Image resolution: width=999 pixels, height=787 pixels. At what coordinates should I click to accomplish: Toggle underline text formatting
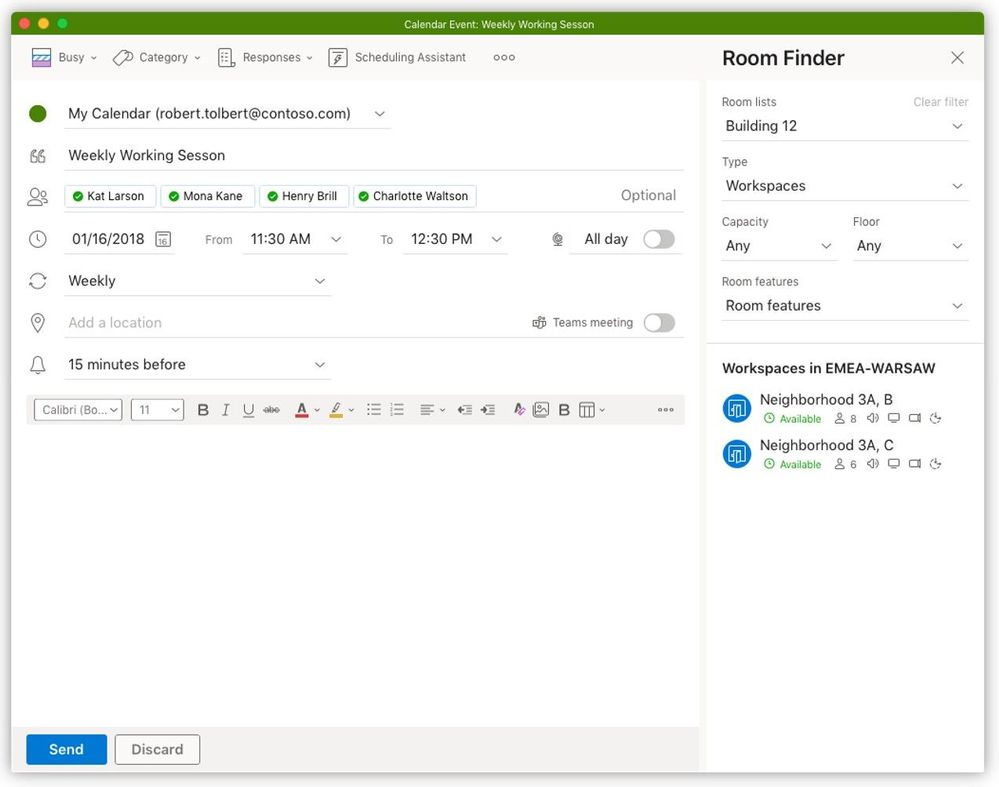point(248,410)
